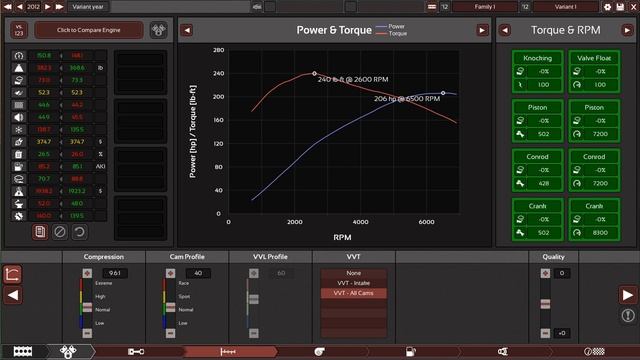Open the Family 1 name field
The width and height of the screenshot is (640, 360).
tap(484, 7)
